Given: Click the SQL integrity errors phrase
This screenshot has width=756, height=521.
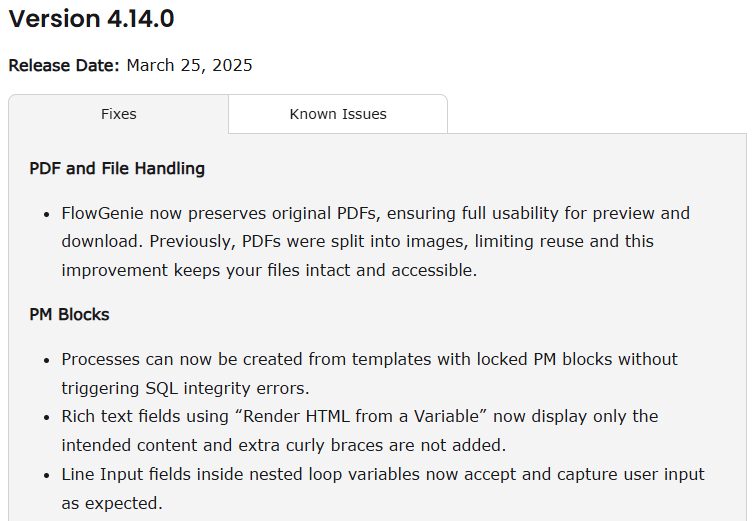Looking at the screenshot, I should point(227,388).
